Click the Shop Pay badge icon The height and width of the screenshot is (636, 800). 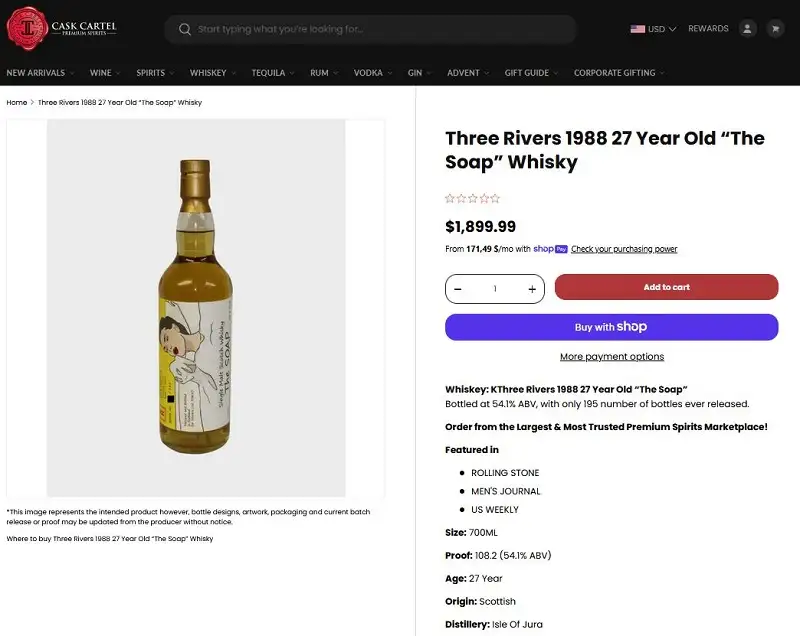point(548,249)
